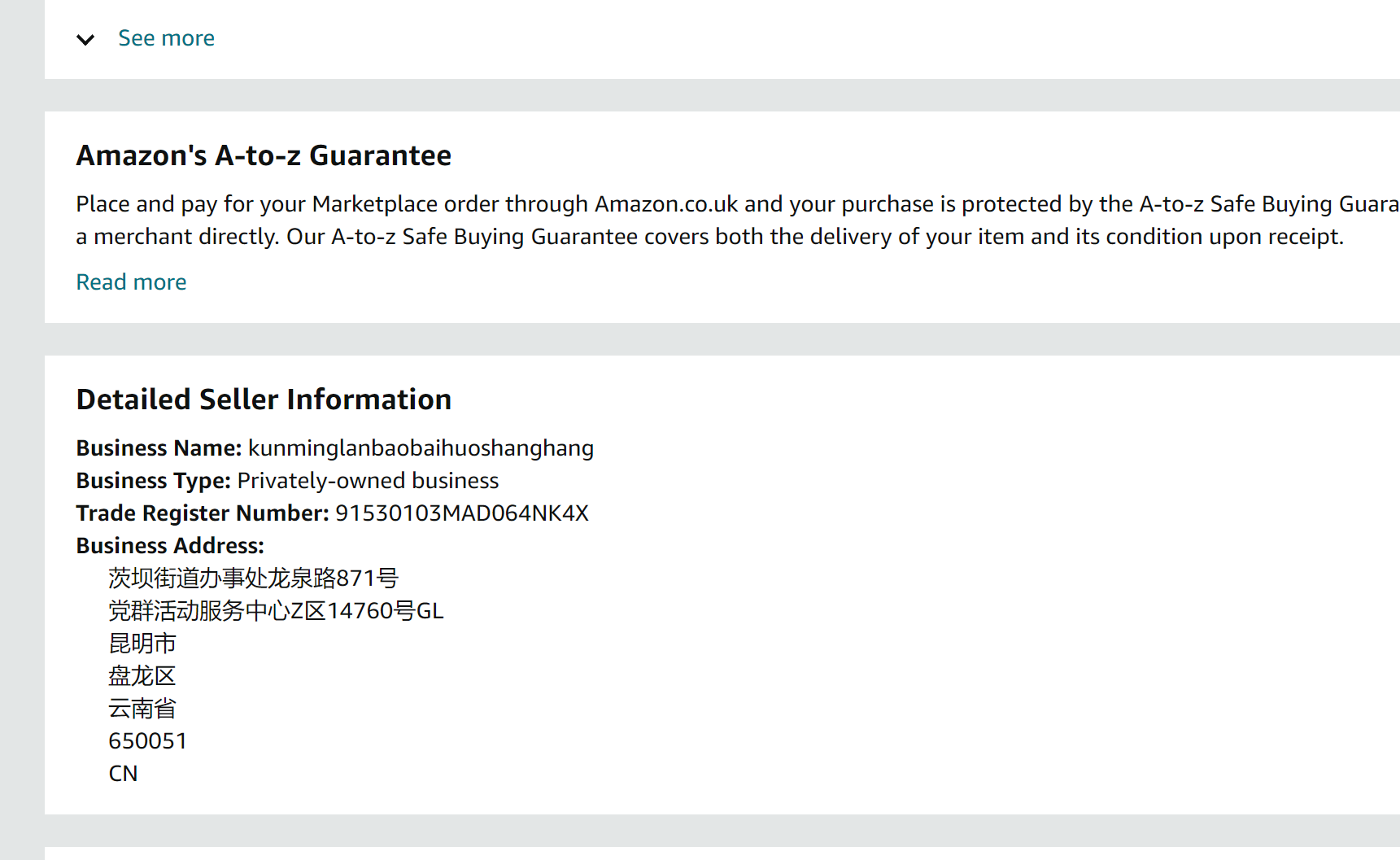Screen dimensions: 1400x860
Task: Click the postal code 650051
Action: (x=148, y=741)
